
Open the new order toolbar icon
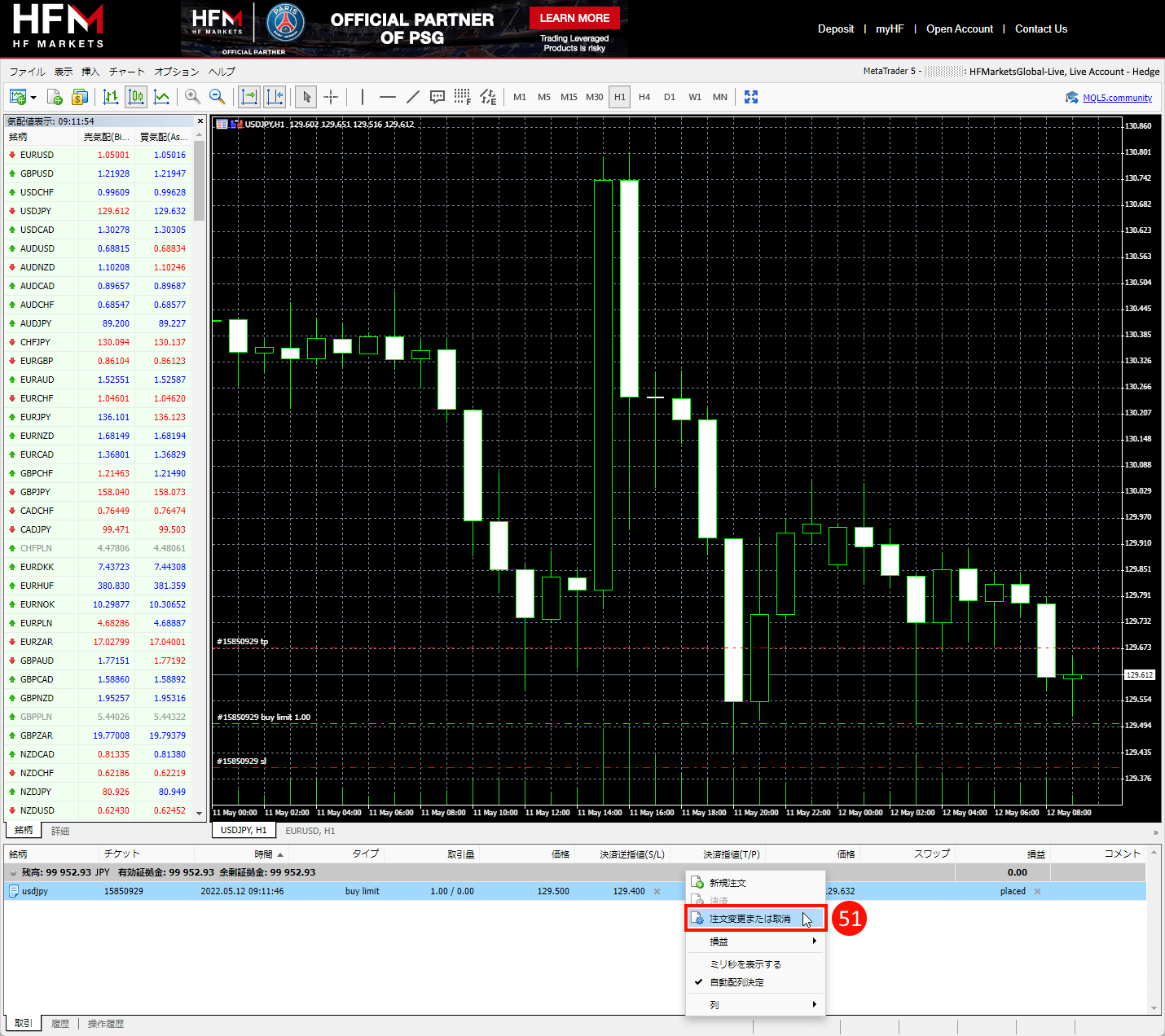55,97
